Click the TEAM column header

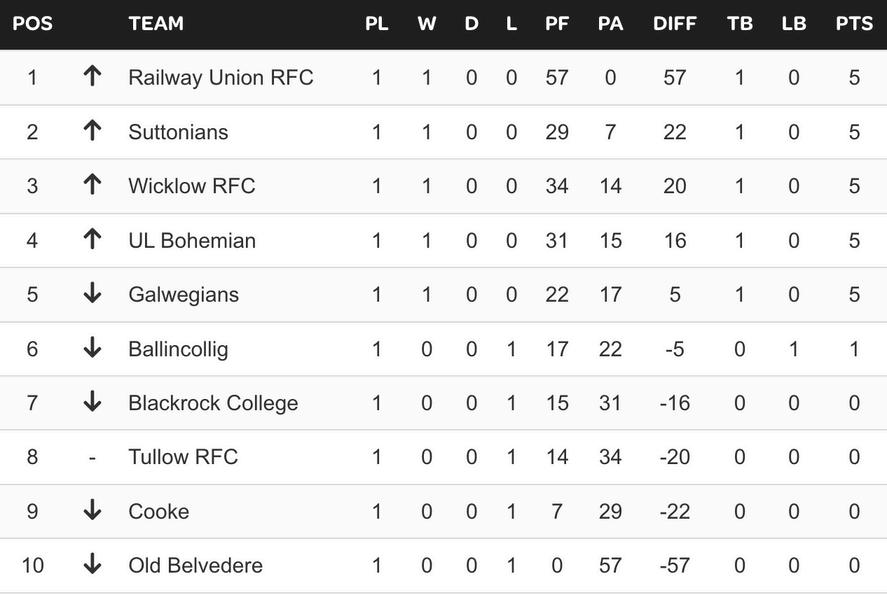pyautogui.click(x=156, y=23)
